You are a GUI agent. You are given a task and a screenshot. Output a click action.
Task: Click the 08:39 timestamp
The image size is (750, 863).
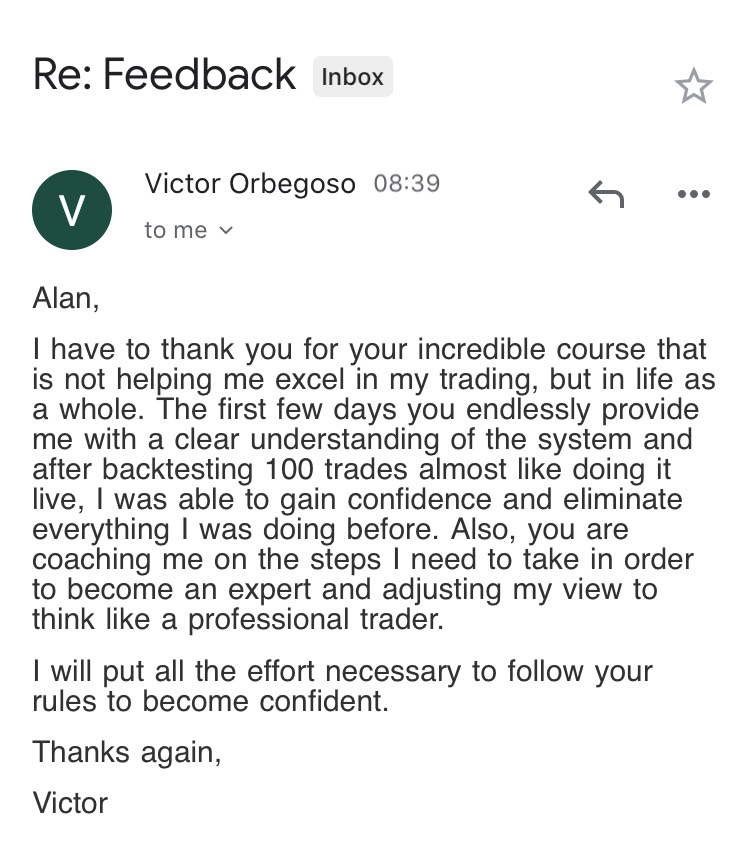point(406,184)
